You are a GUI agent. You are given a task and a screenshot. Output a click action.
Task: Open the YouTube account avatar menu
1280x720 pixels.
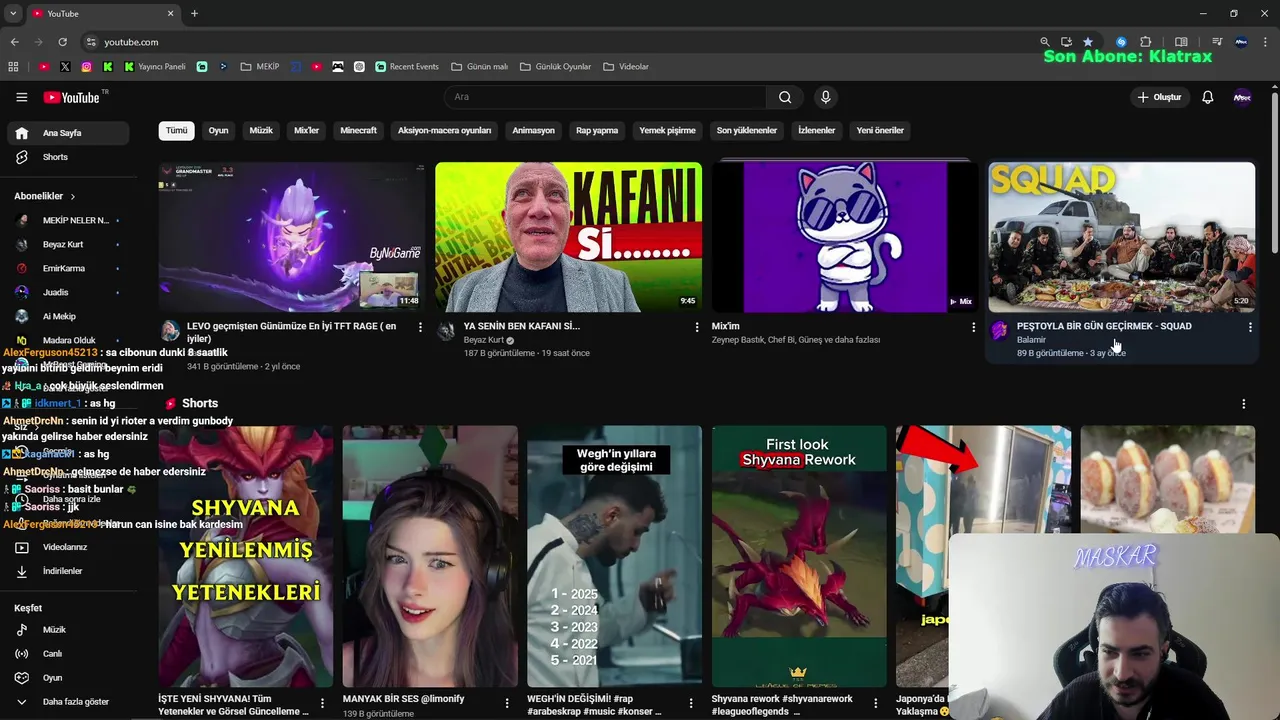[x=1242, y=97]
